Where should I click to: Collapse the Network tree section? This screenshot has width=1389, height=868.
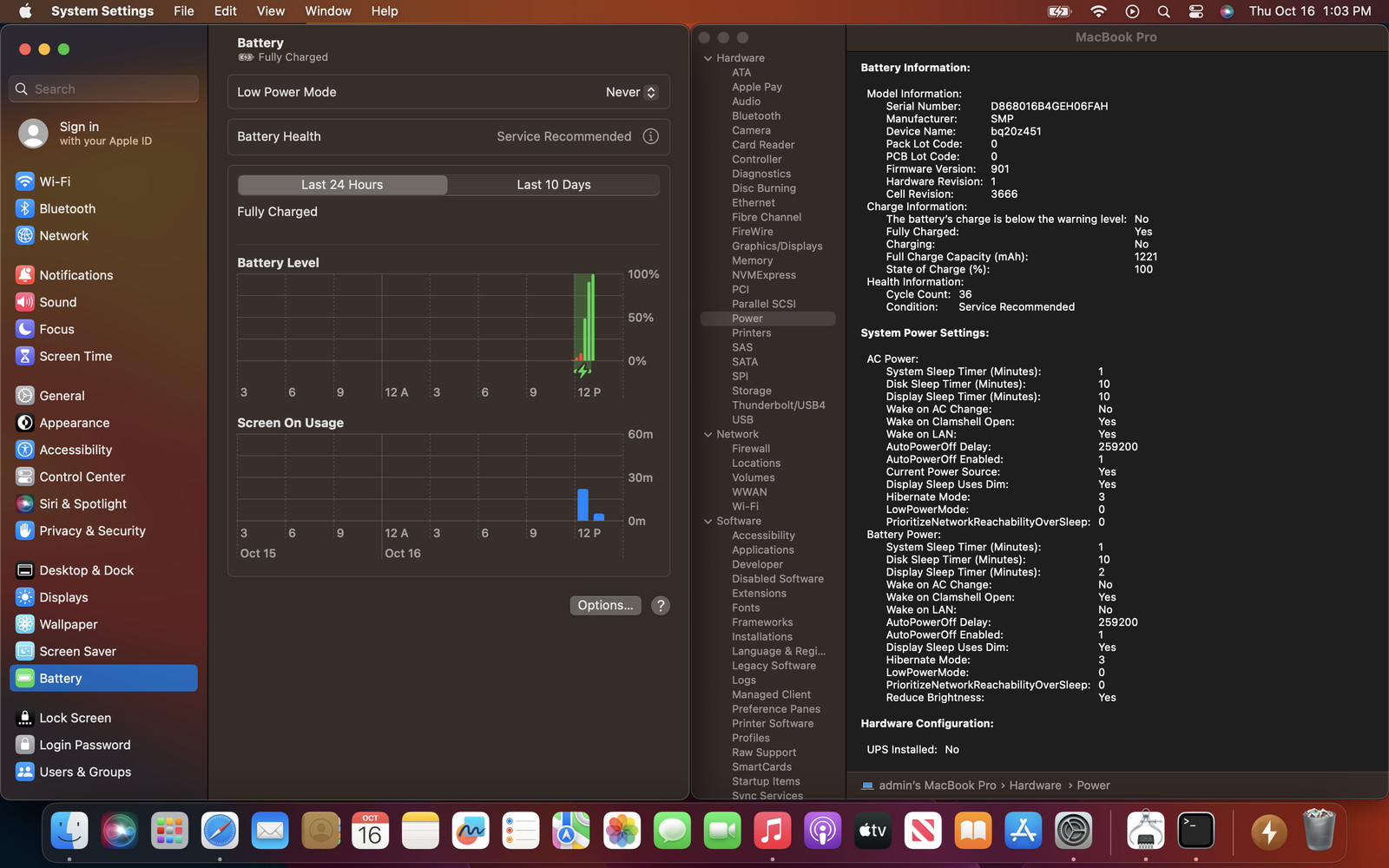(708, 434)
